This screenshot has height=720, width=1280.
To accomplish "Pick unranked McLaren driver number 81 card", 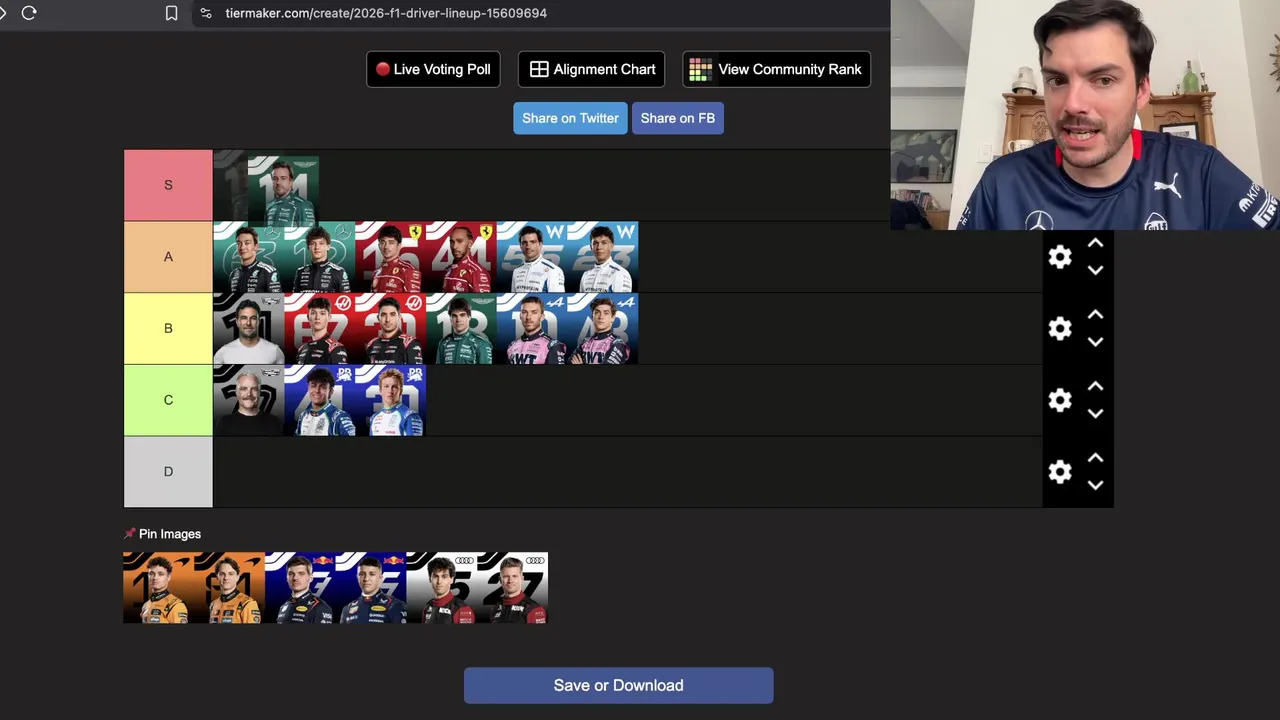I will pos(229,588).
